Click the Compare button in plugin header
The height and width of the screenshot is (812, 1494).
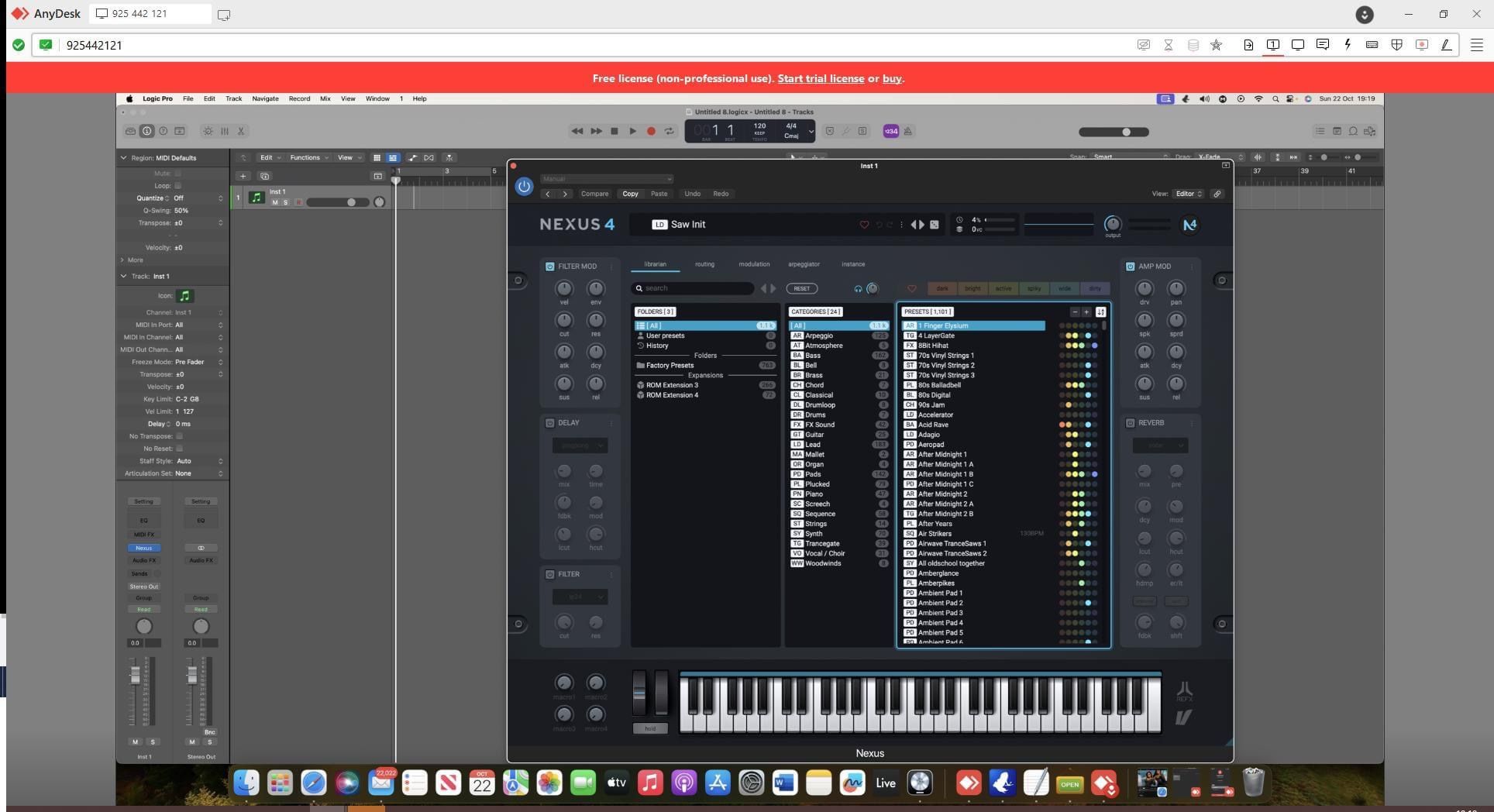[595, 194]
